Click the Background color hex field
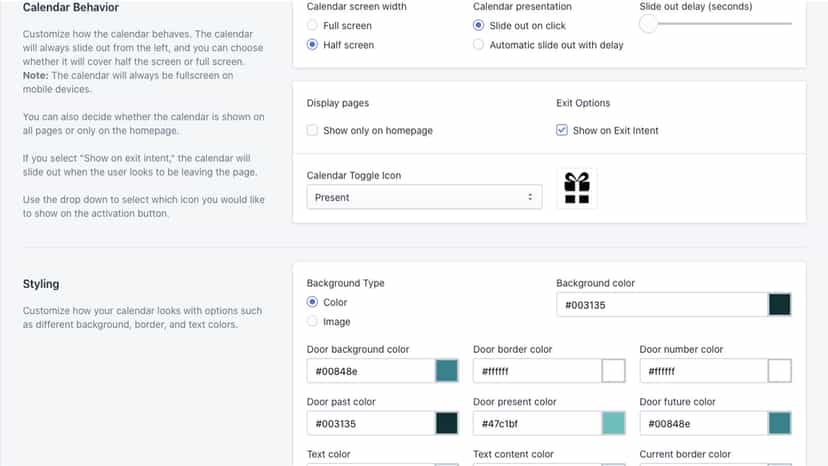828x466 pixels. [x=662, y=305]
